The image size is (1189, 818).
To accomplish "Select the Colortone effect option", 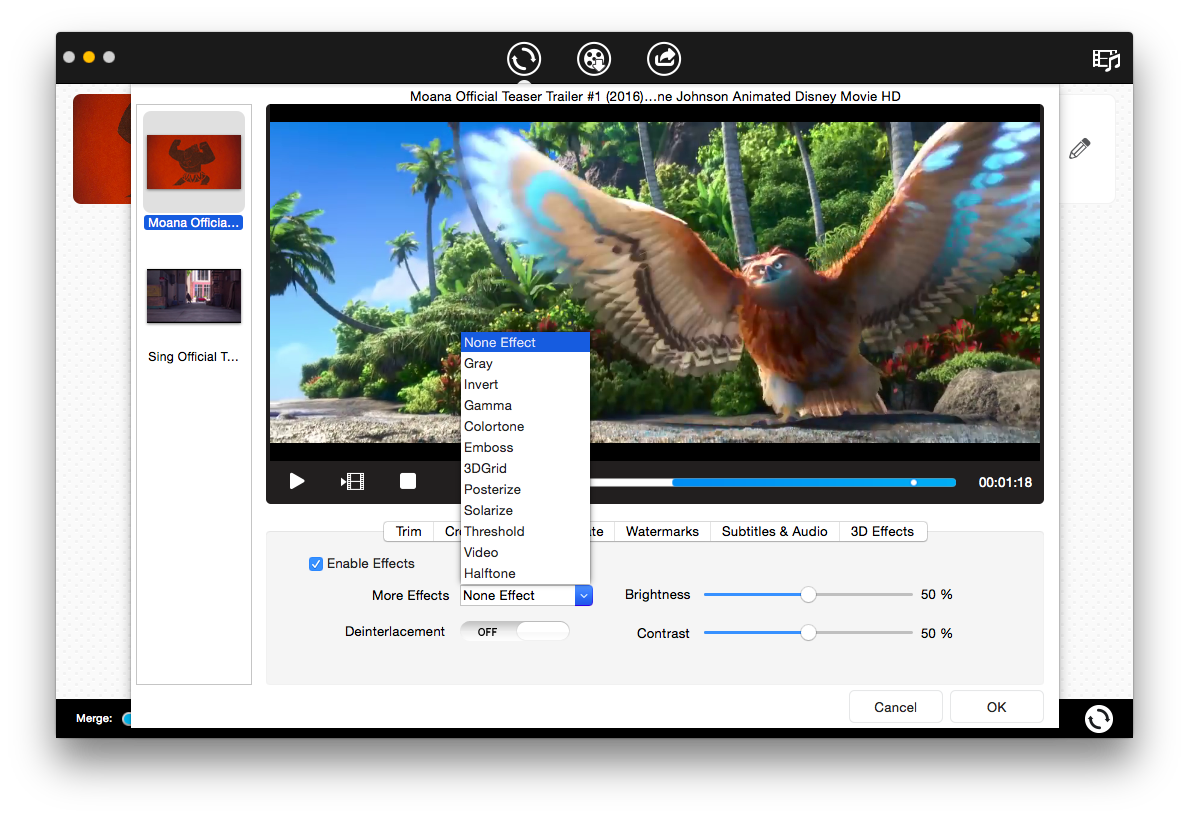I will click(x=525, y=427).
